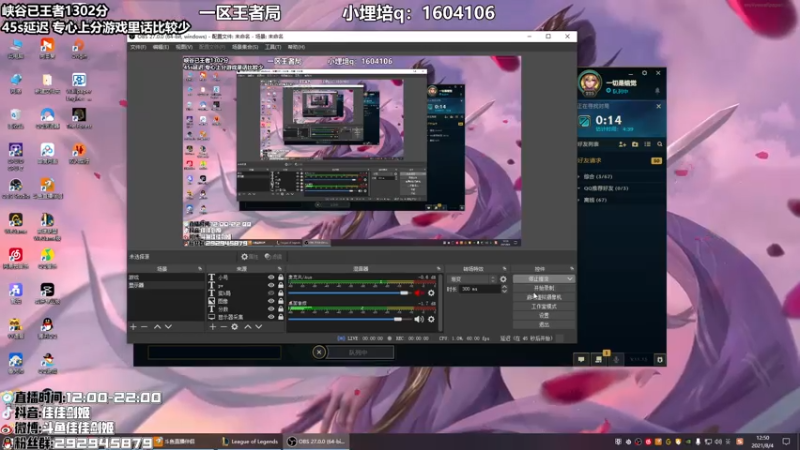This screenshot has height=450, width=800.
Task: Move the scene up in the scenes list
Action: [x=157, y=327]
